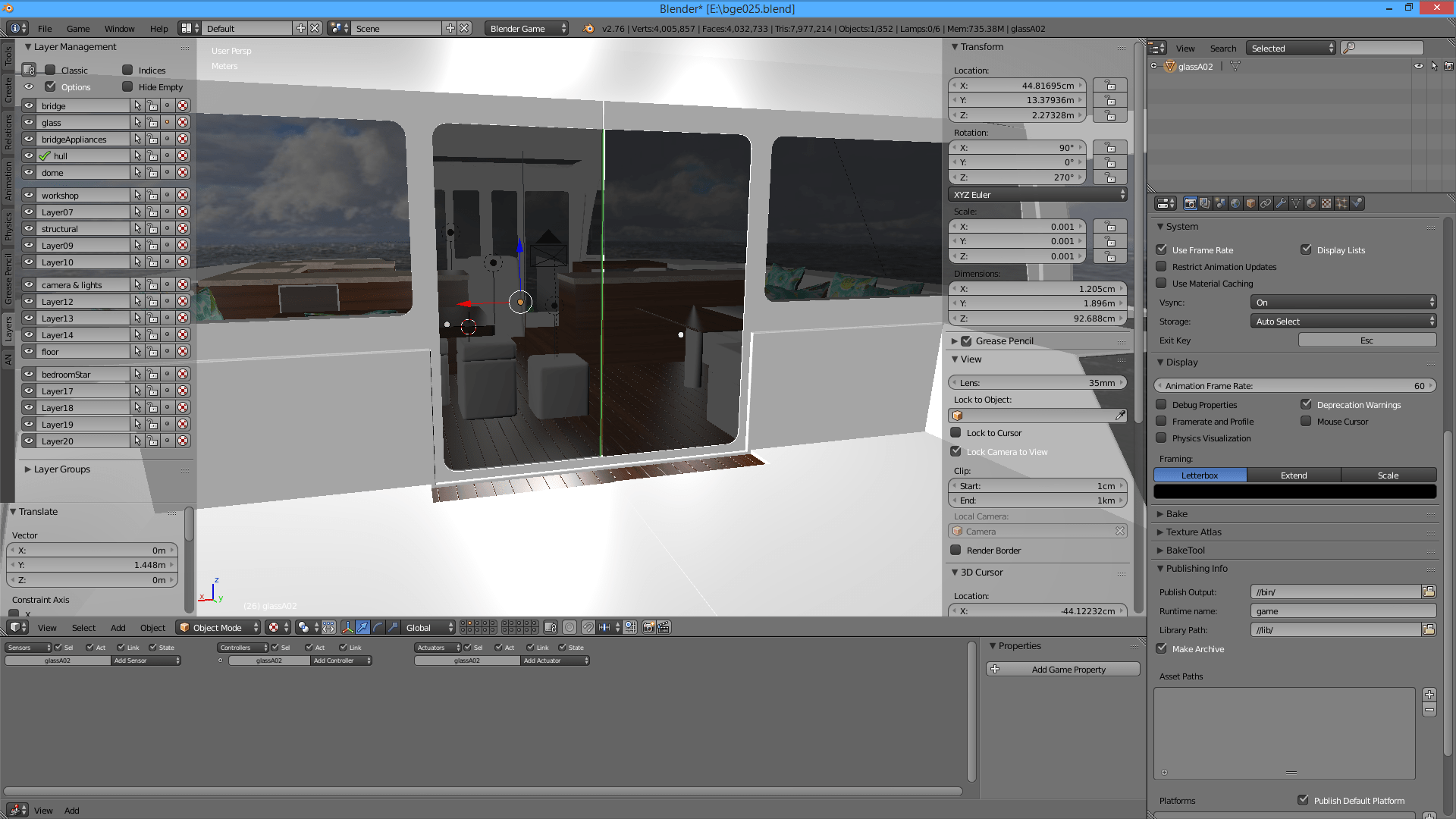Open the World properties tab

tap(1235, 203)
